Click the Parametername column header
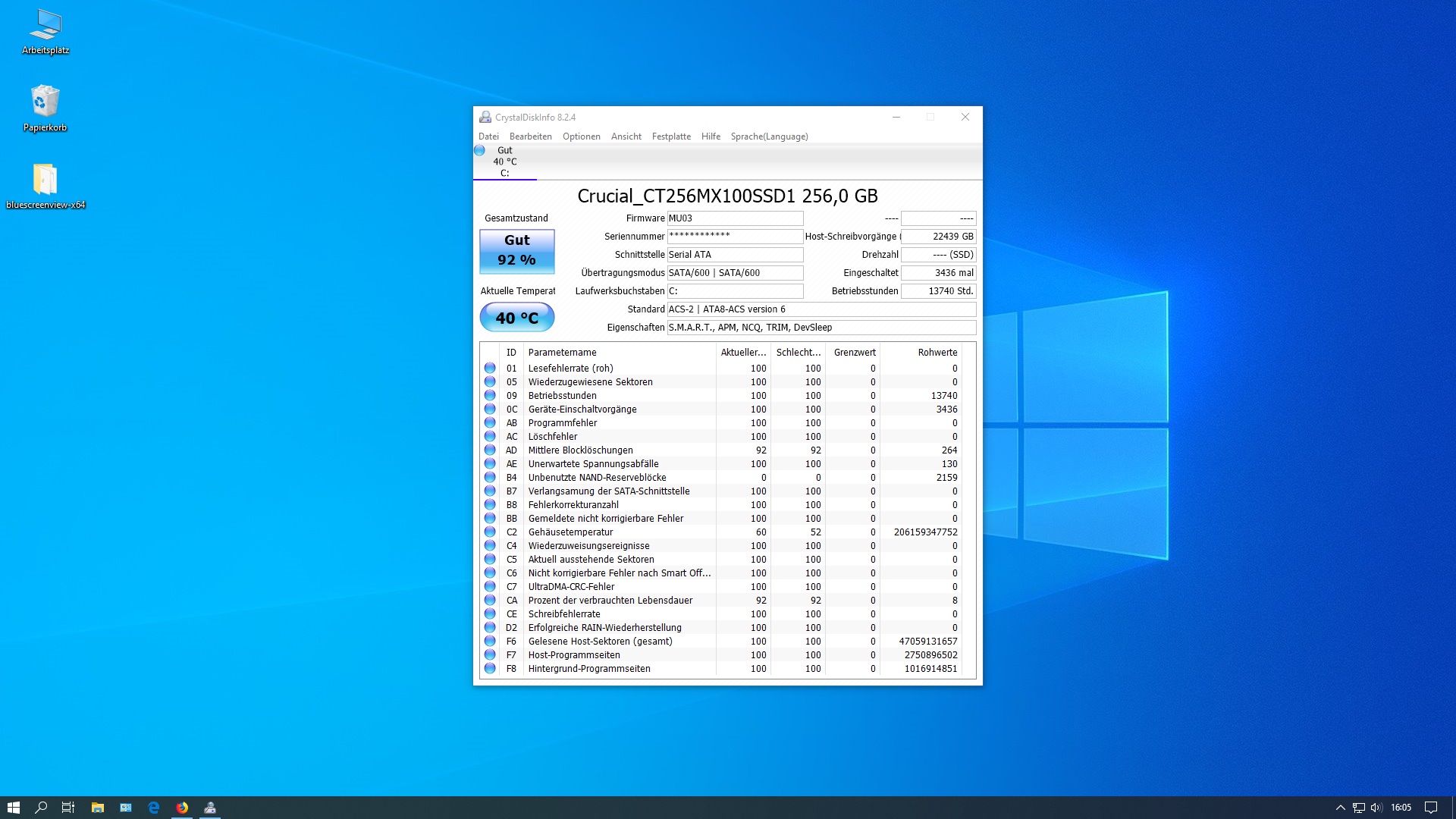Viewport: 1456px width, 819px height. (x=562, y=352)
